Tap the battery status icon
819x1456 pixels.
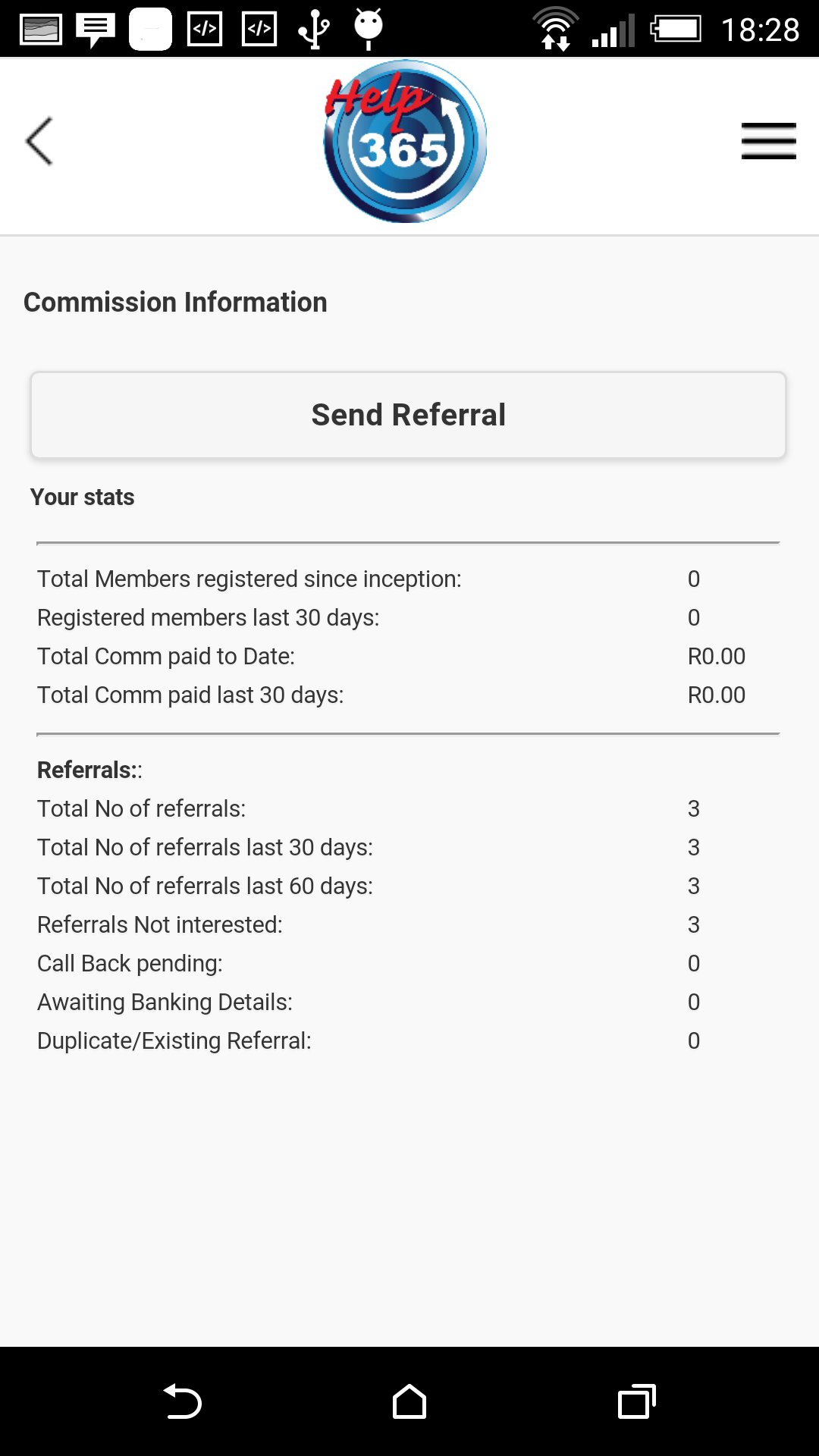[x=676, y=30]
